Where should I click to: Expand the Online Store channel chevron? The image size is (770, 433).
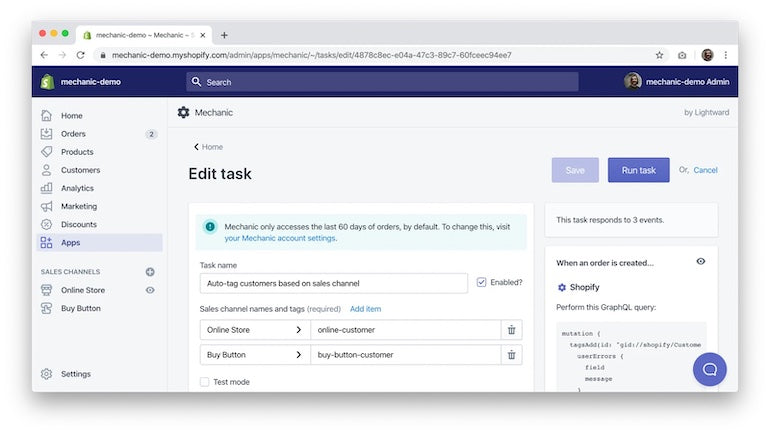(x=298, y=330)
